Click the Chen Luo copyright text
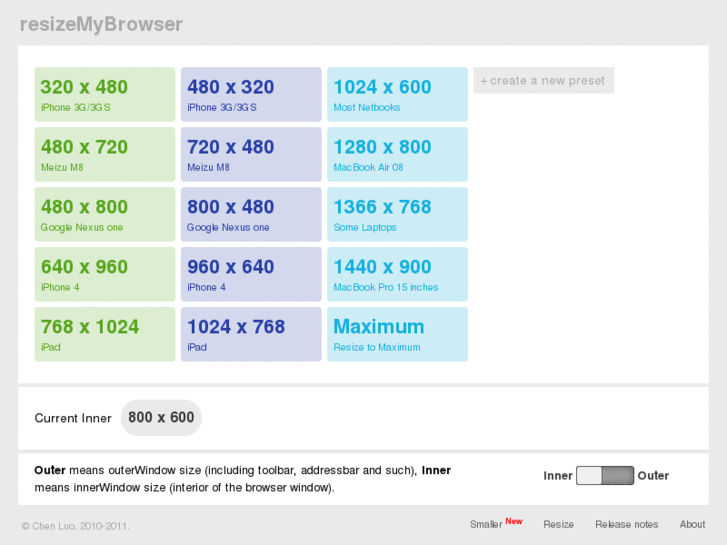Screen dimensions: 727x545 (76, 526)
